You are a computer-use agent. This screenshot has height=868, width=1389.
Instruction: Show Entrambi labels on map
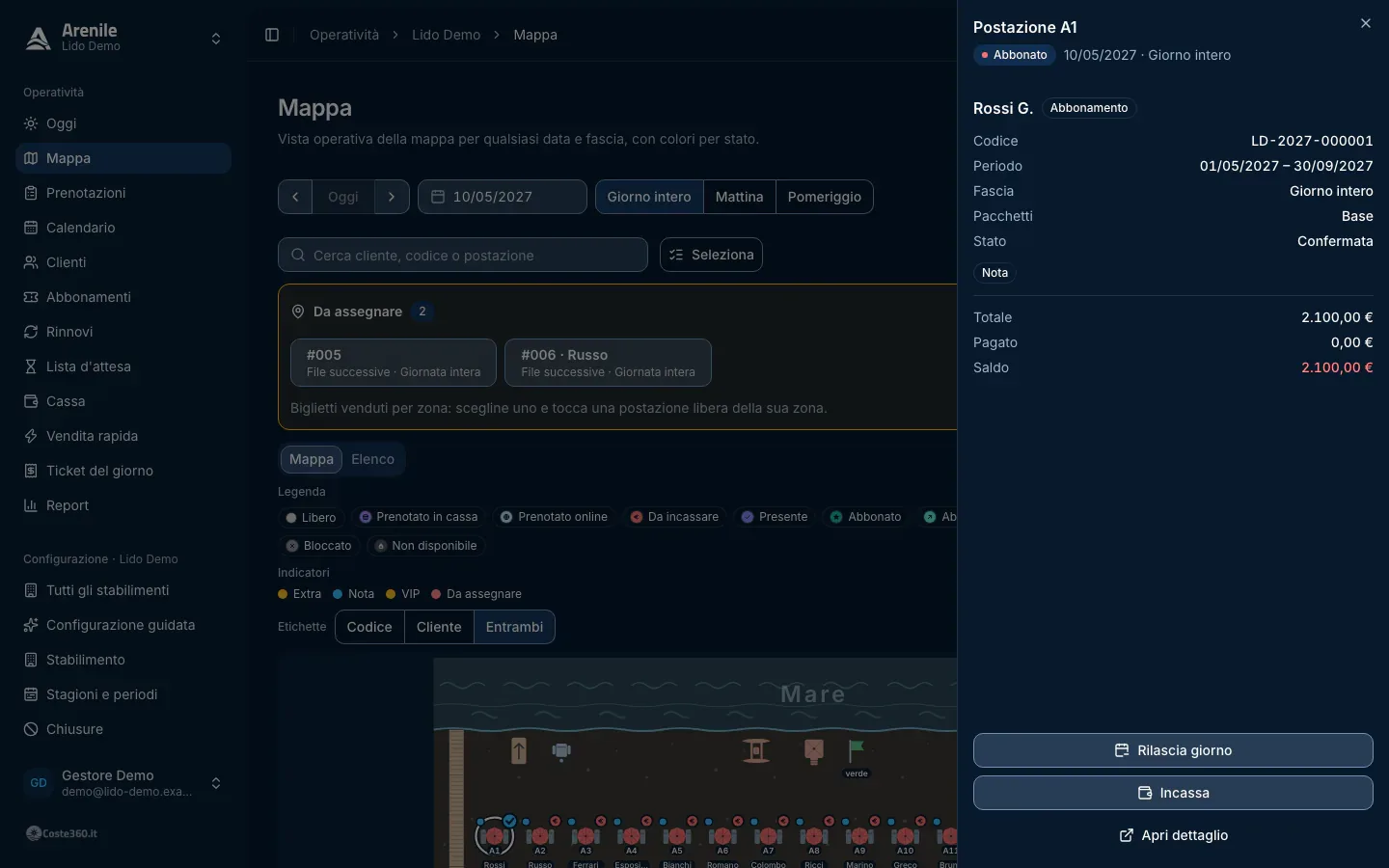514,627
